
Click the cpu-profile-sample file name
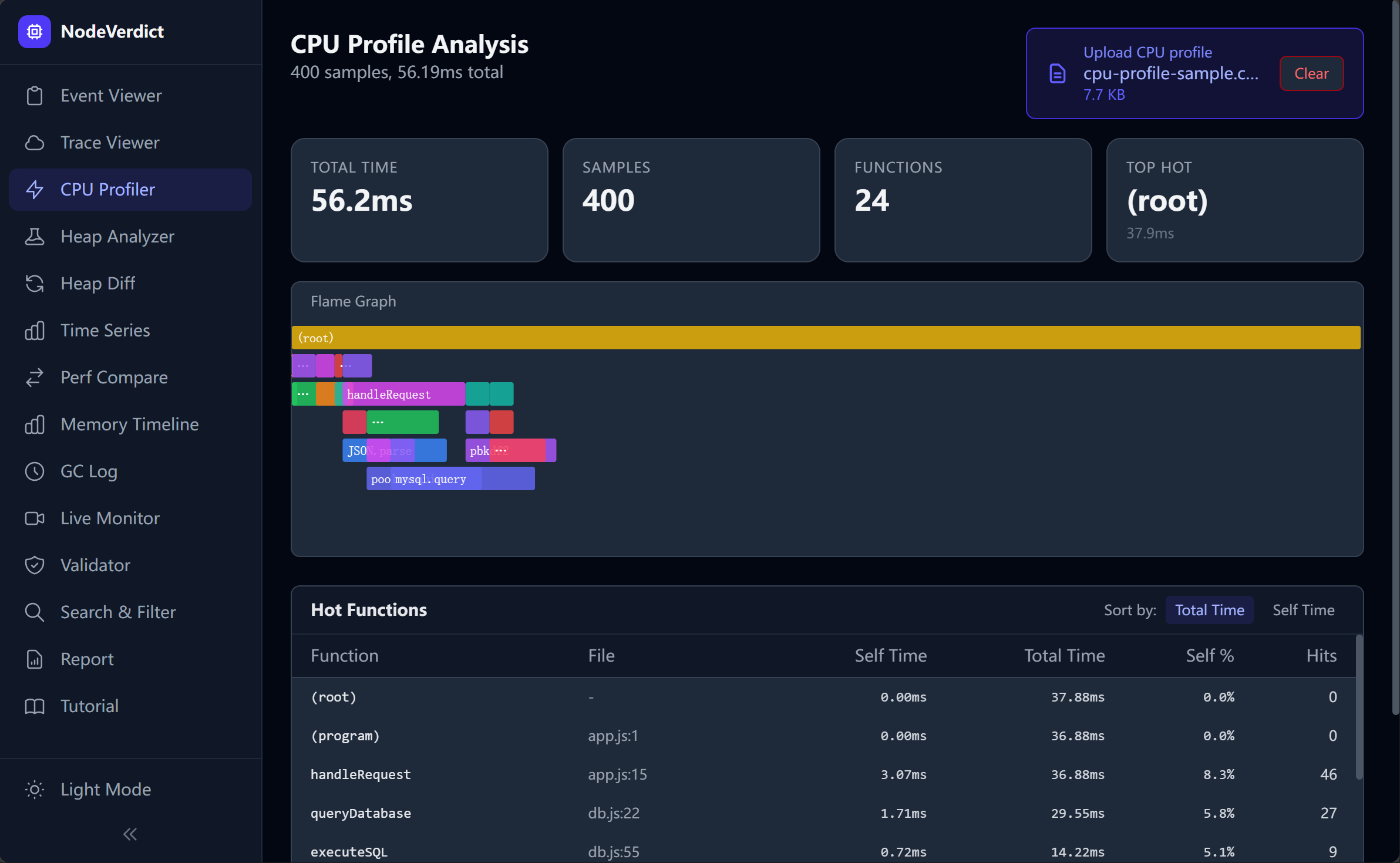coord(1171,73)
